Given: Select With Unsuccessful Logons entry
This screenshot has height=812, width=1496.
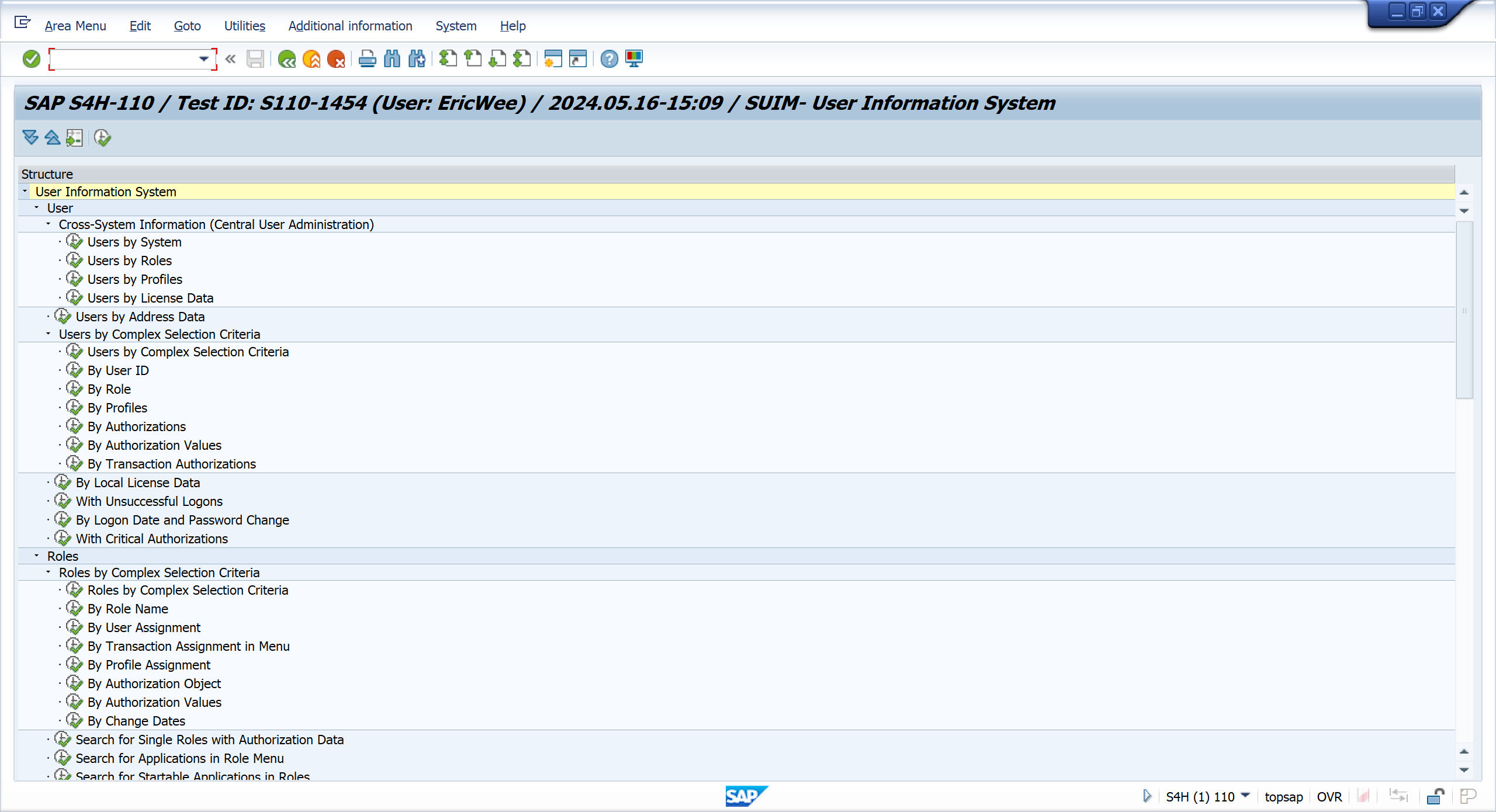Looking at the screenshot, I should point(149,501).
